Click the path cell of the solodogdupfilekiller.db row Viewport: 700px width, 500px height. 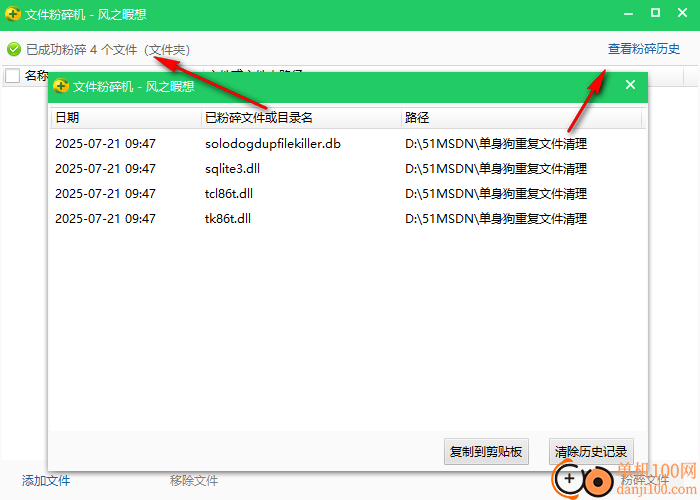(496, 144)
